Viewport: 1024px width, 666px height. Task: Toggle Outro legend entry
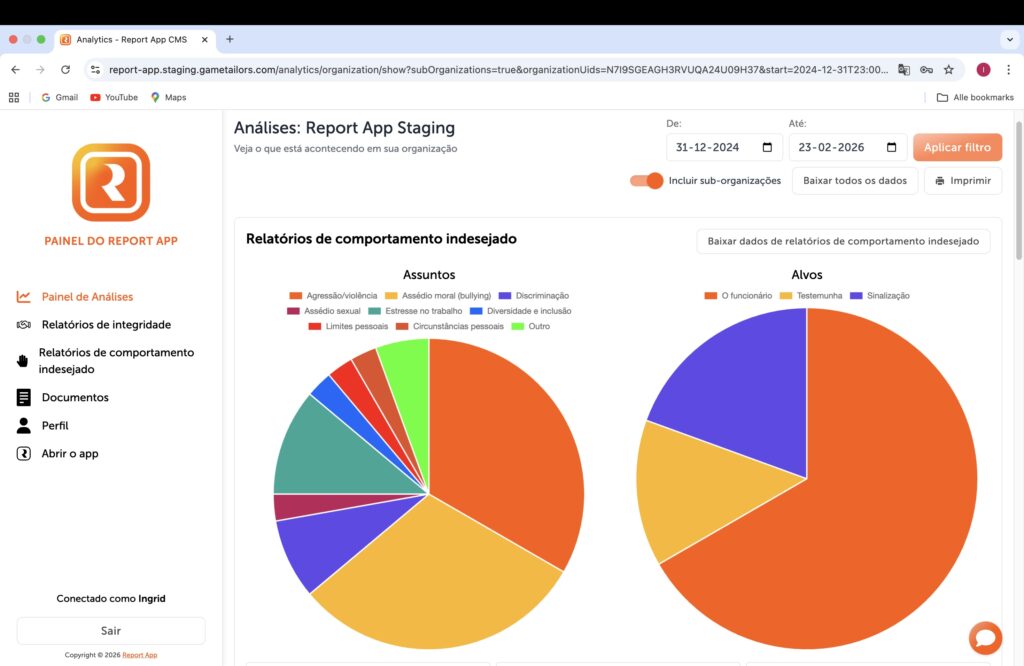pyautogui.click(x=531, y=326)
